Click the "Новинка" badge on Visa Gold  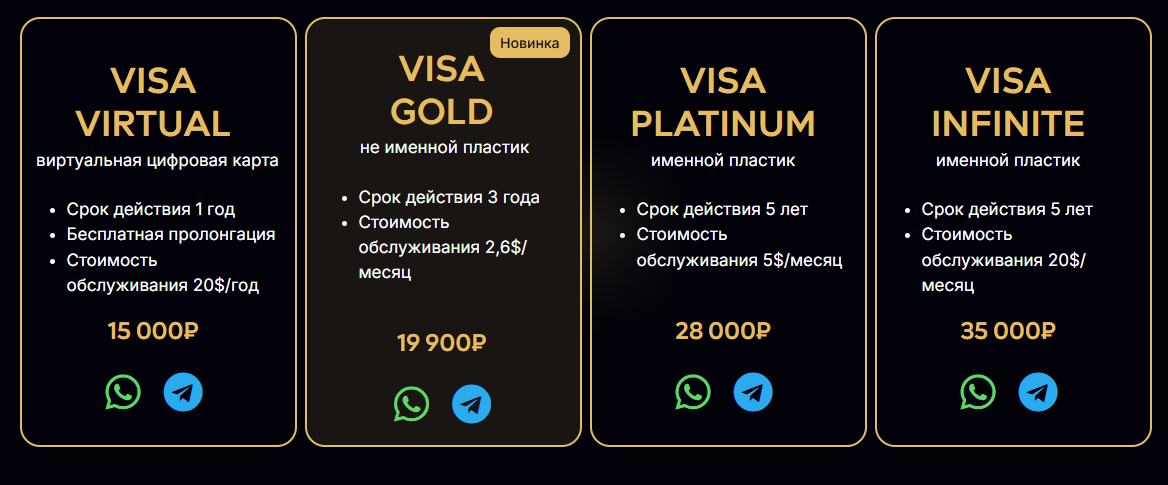(x=529, y=43)
